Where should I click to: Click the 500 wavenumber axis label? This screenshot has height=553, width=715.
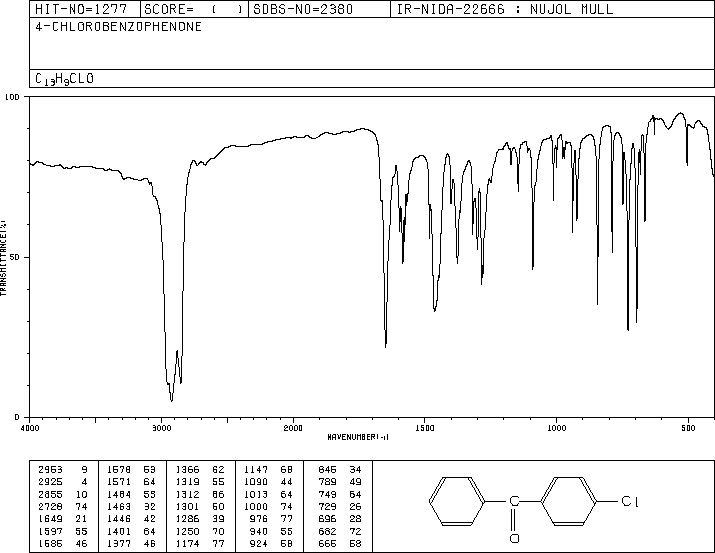point(688,428)
